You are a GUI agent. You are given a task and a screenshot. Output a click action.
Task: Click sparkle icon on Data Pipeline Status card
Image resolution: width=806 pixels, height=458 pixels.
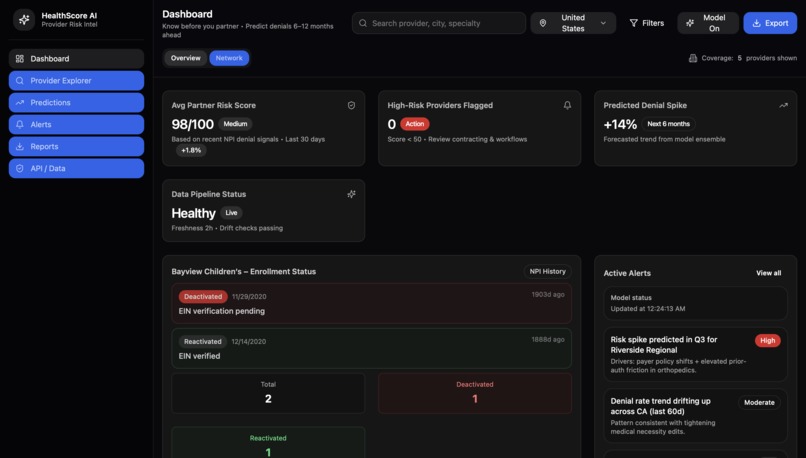point(351,194)
